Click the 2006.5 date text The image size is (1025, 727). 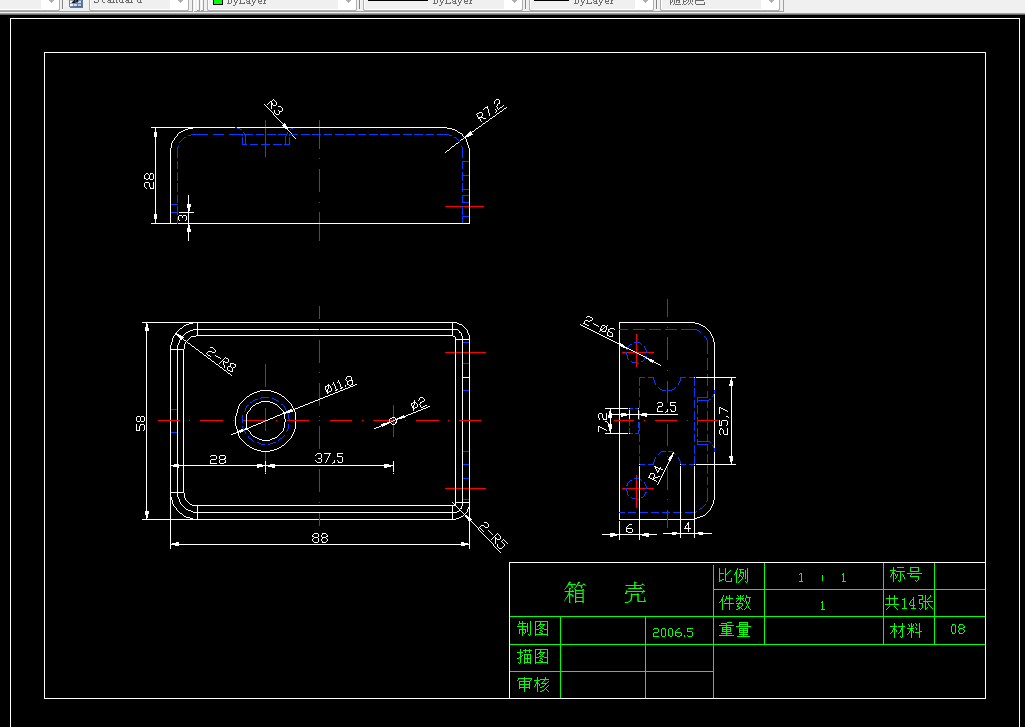673,632
